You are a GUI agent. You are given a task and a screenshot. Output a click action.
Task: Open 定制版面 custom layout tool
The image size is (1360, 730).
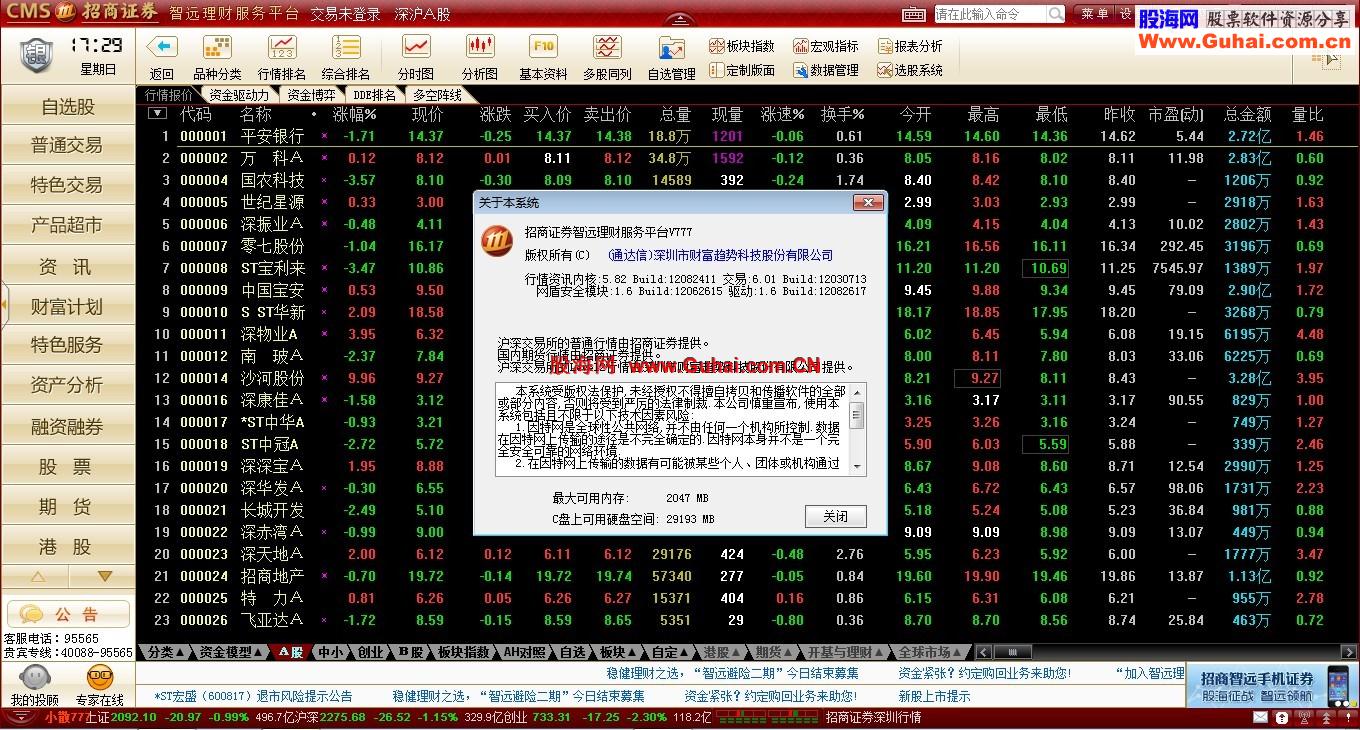(x=742, y=70)
